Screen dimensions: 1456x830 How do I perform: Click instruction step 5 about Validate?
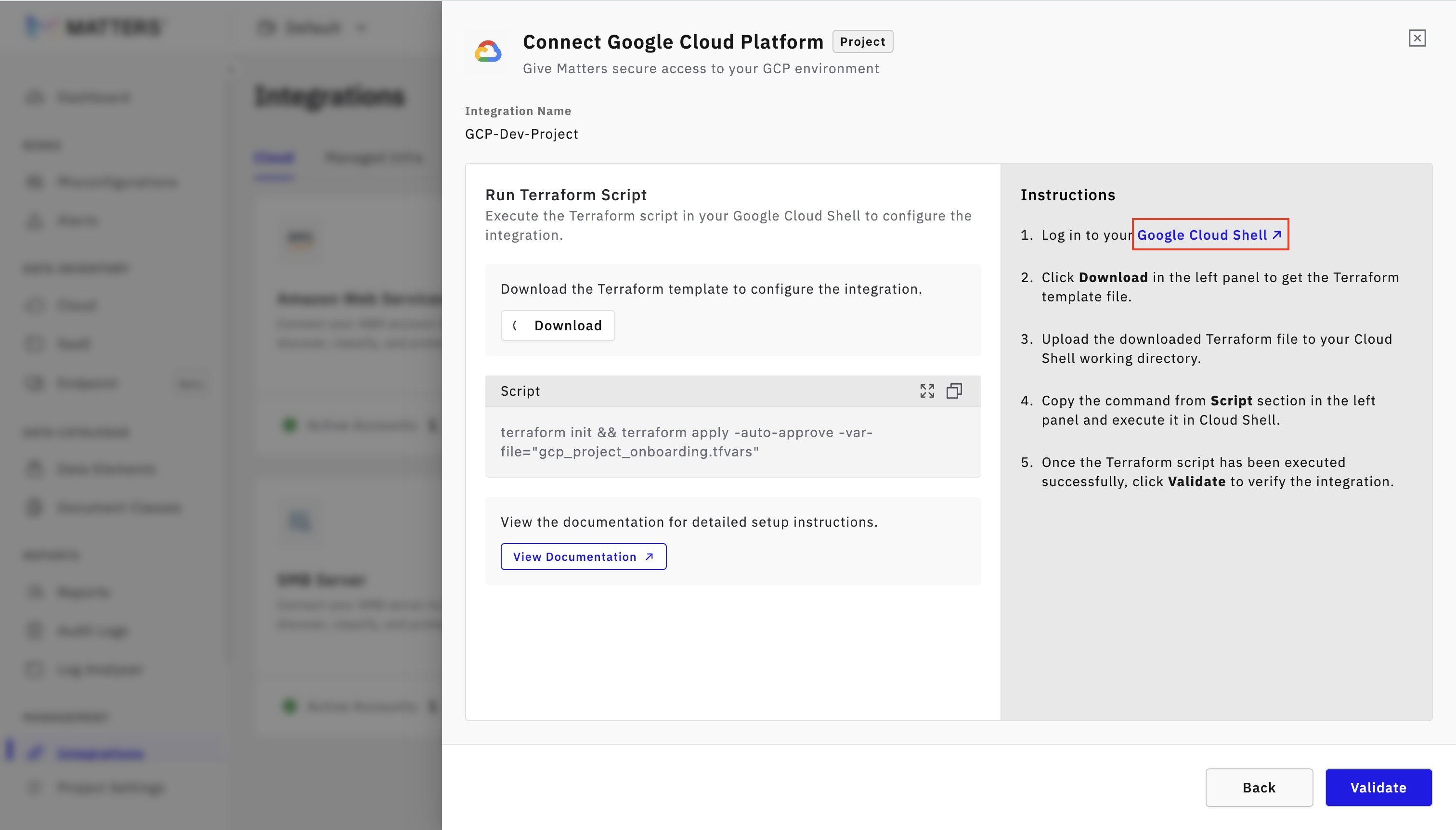[1207, 472]
